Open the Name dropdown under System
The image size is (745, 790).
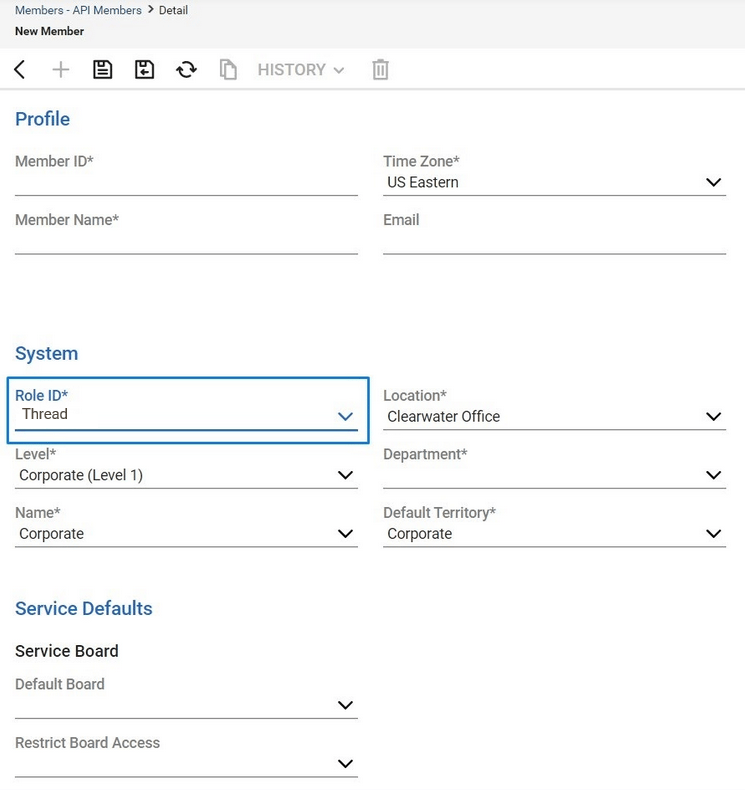[186, 534]
